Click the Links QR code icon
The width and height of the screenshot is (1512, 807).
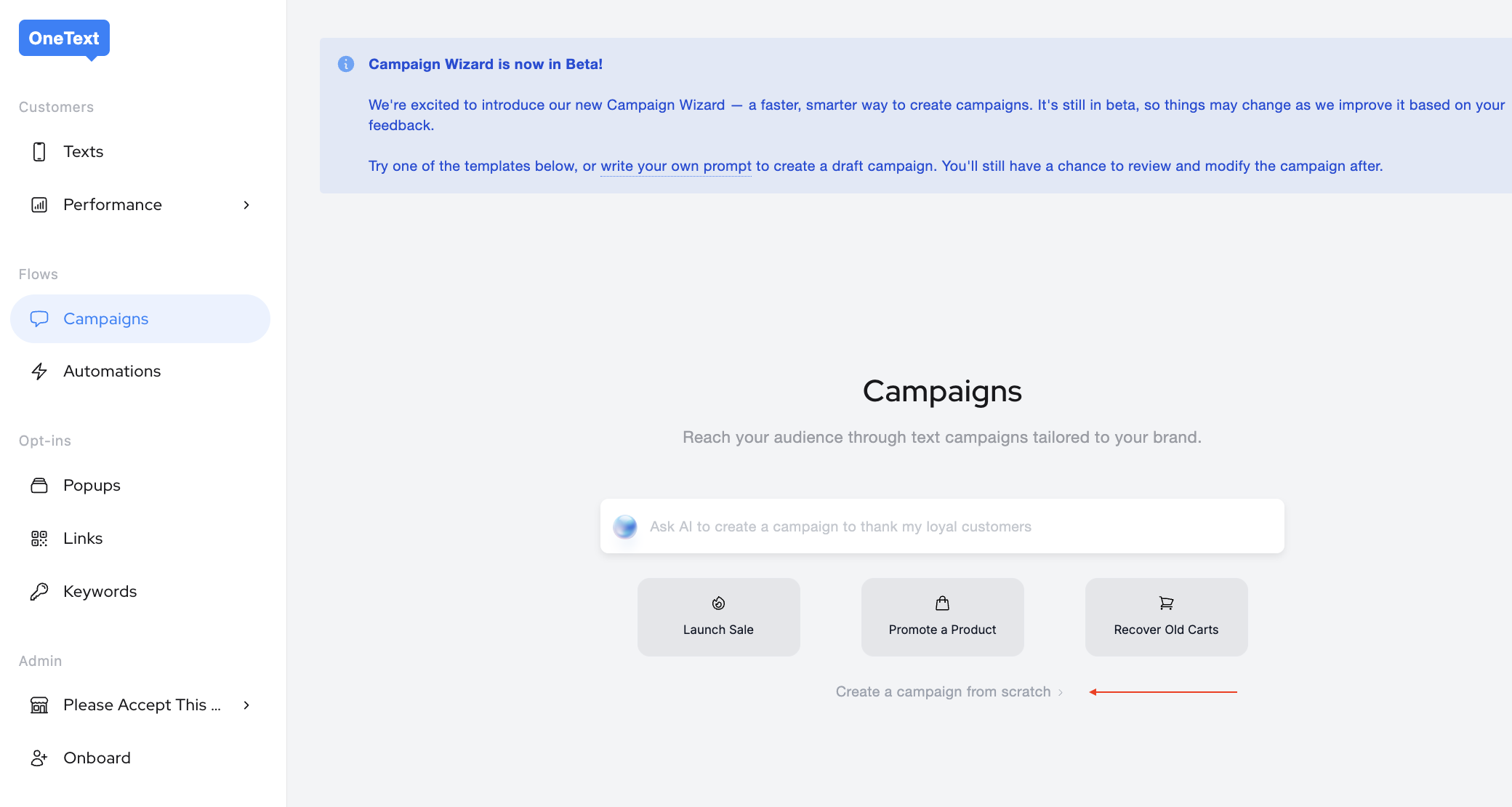coord(39,539)
